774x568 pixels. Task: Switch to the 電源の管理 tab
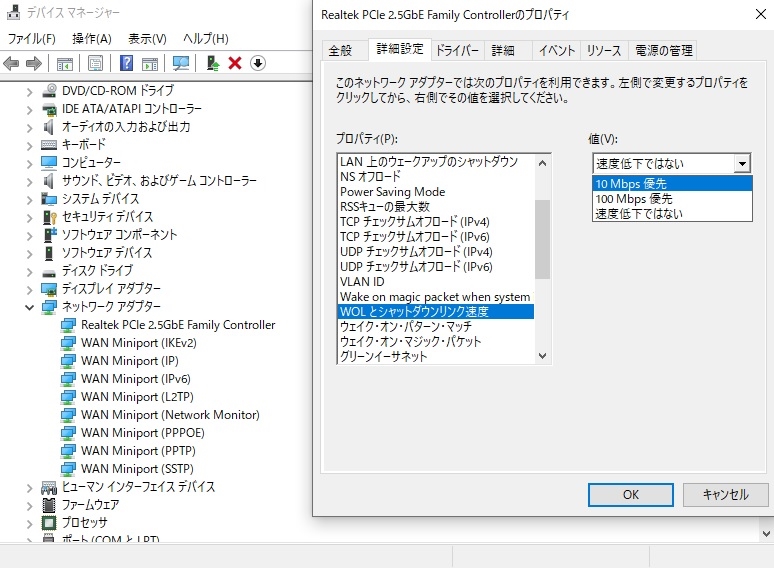[663, 50]
